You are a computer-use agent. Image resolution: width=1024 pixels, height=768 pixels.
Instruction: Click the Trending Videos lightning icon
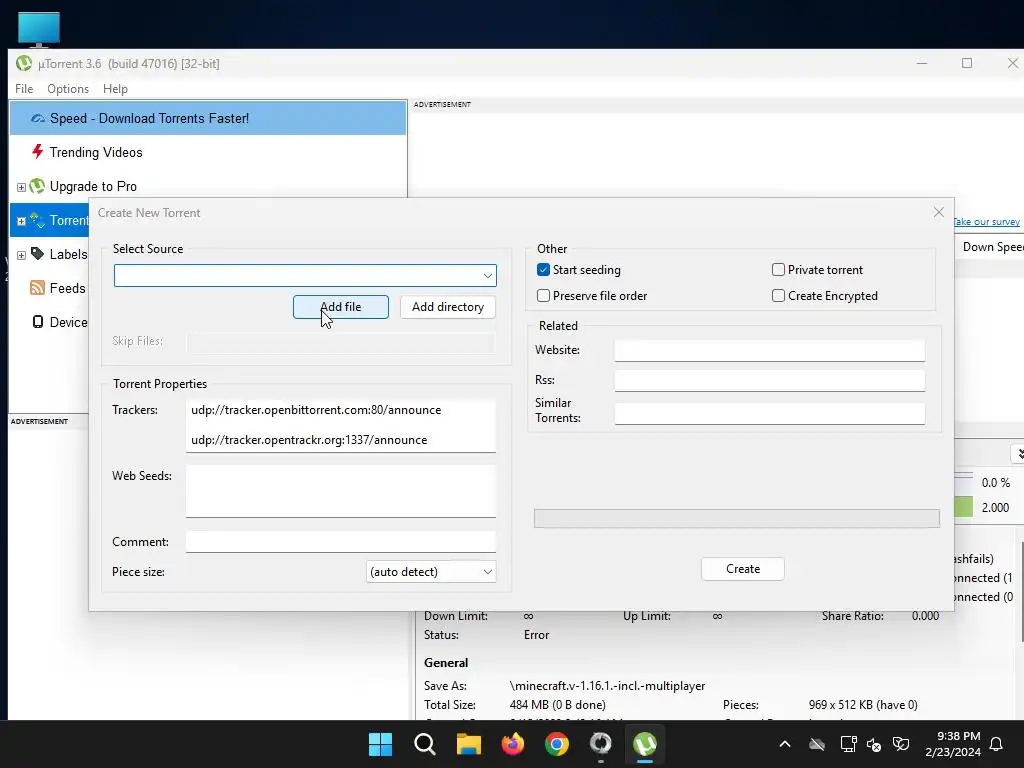[38, 152]
